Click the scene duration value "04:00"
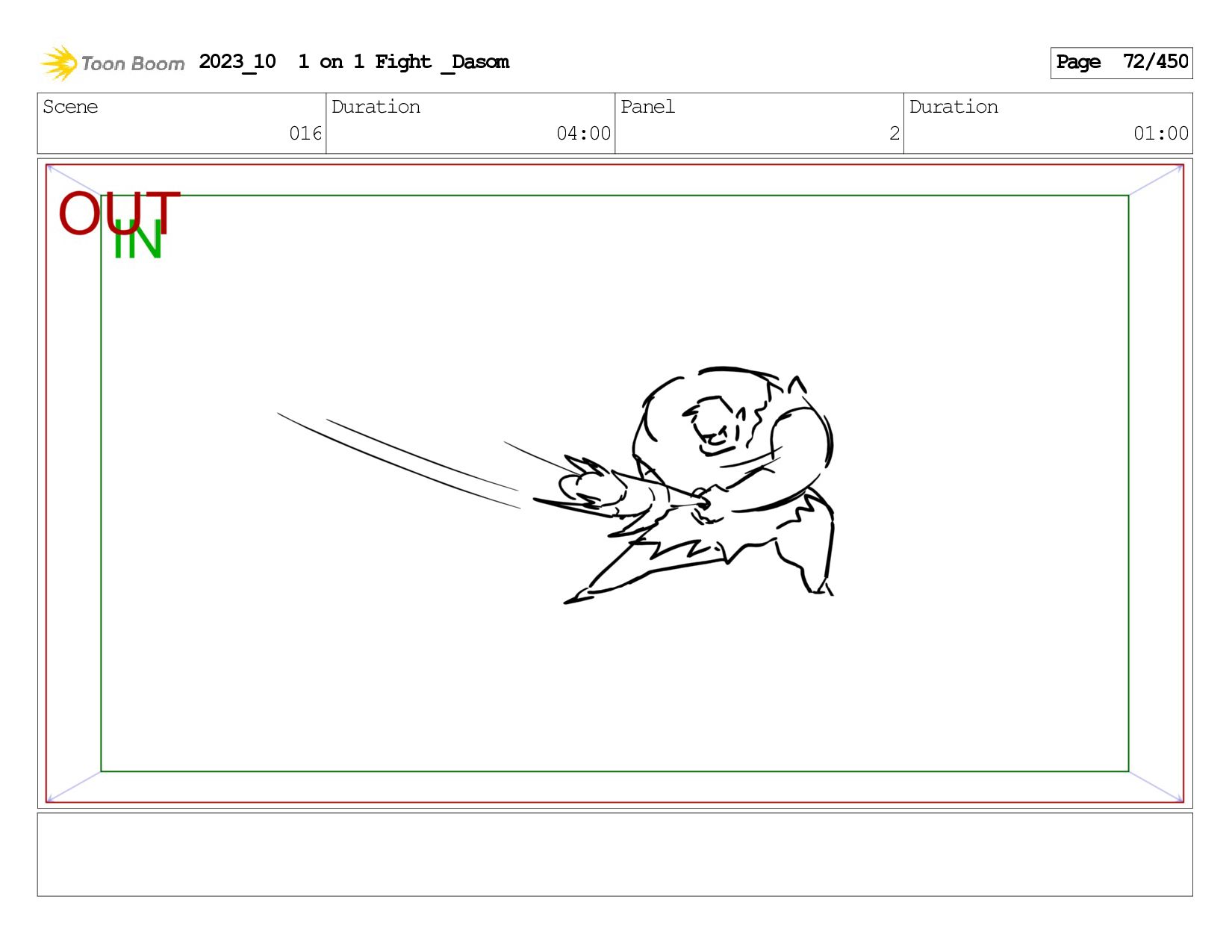 584,134
